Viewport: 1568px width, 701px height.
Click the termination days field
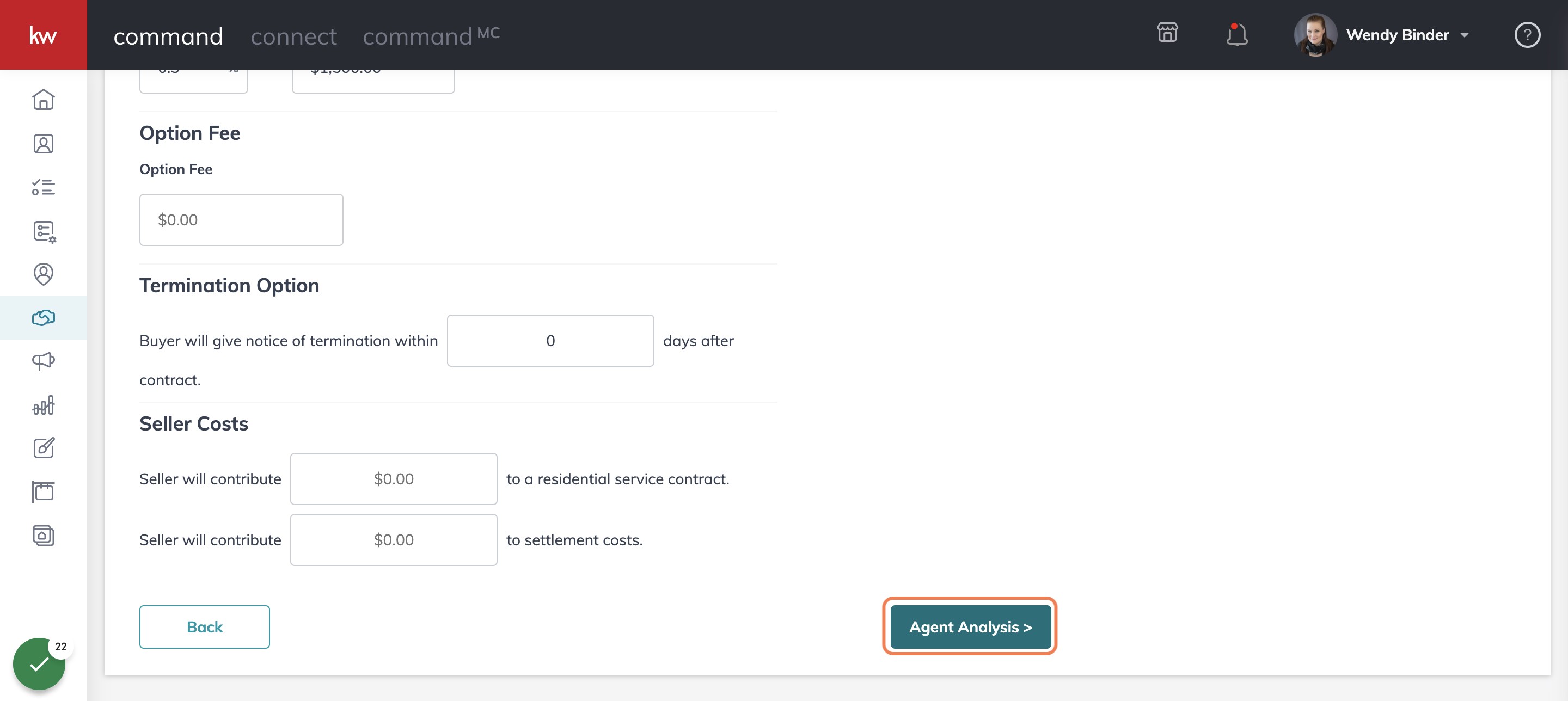(x=550, y=341)
